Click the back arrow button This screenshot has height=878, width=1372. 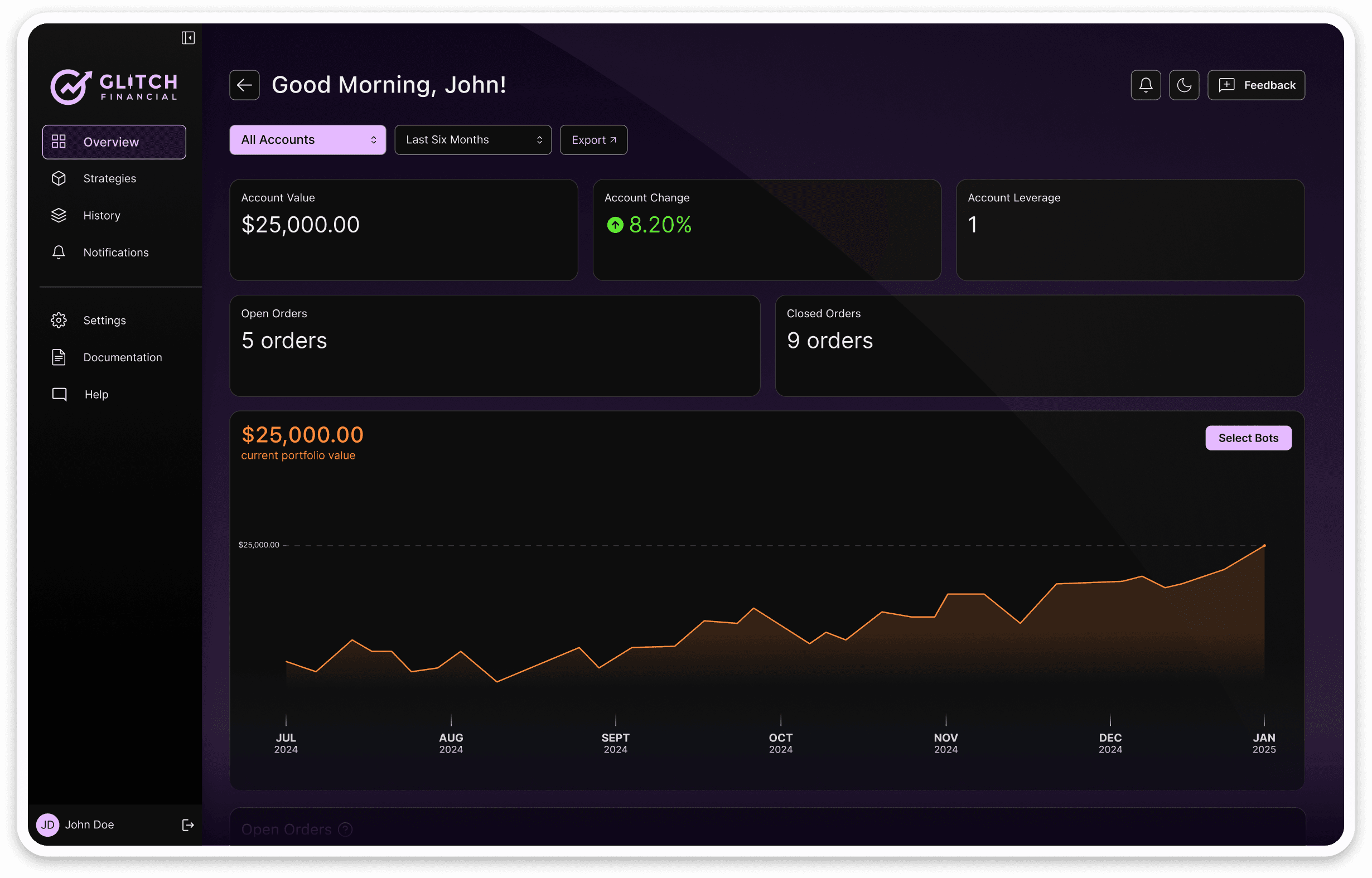pos(244,85)
